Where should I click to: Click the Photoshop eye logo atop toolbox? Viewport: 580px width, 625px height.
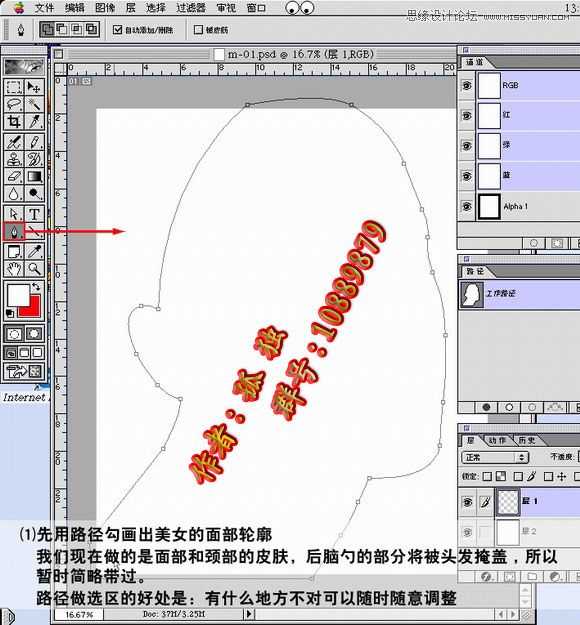24,66
